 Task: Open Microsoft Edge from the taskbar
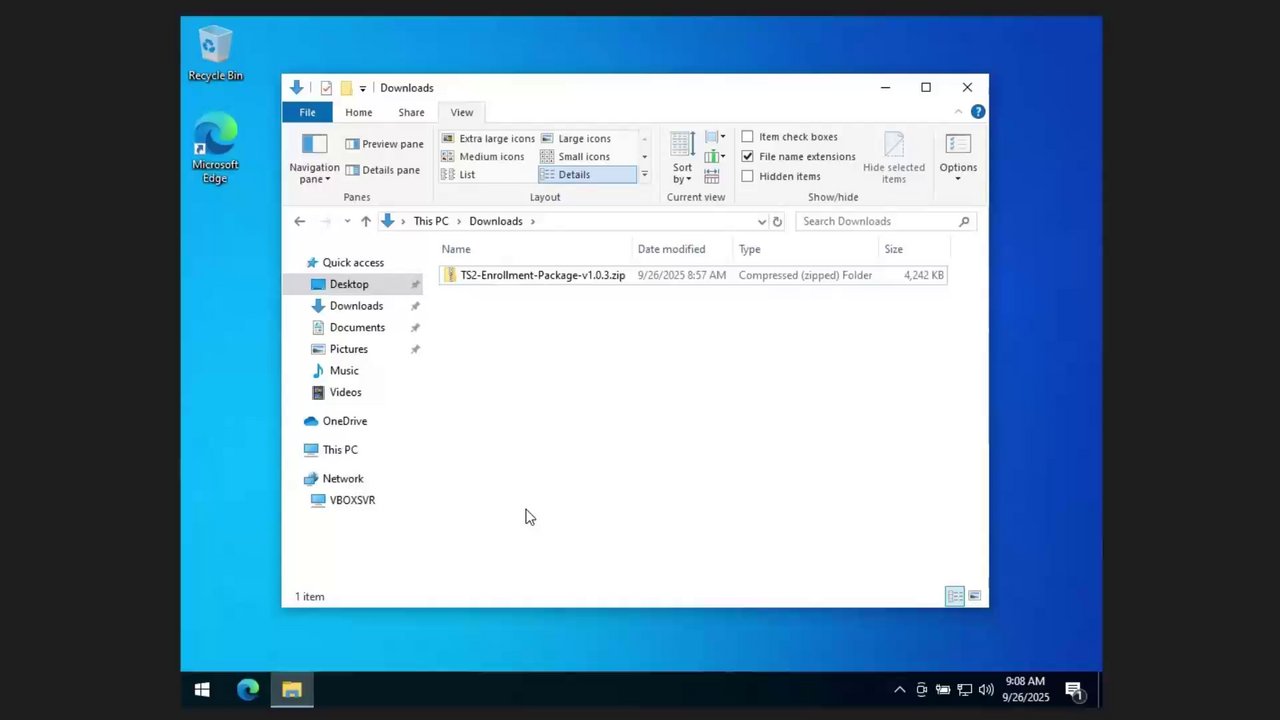click(x=248, y=689)
